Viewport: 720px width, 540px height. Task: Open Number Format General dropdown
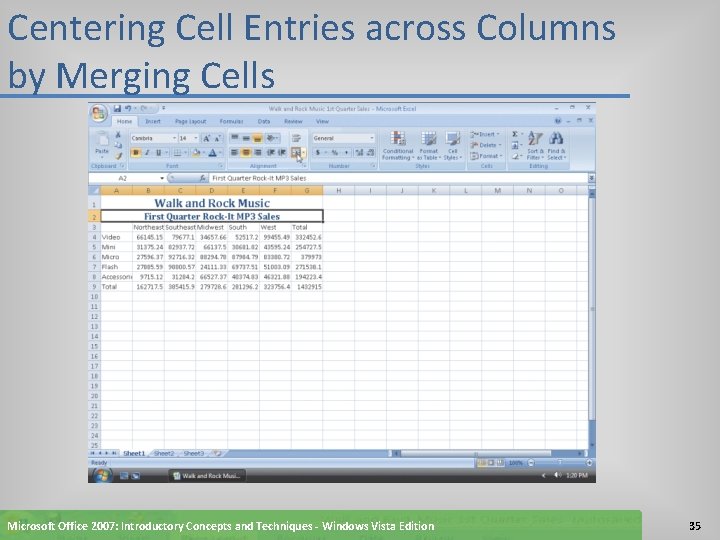tap(371, 138)
